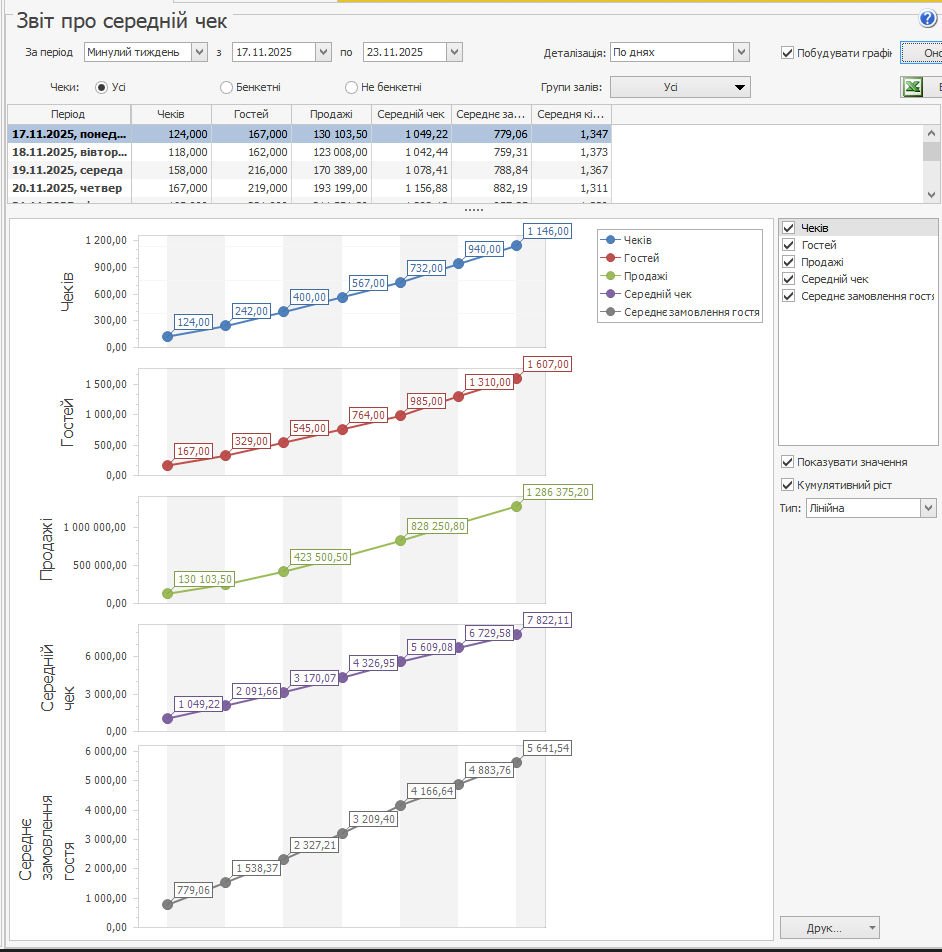Click the Друк... print button
The height and width of the screenshot is (952, 942).
829,928
